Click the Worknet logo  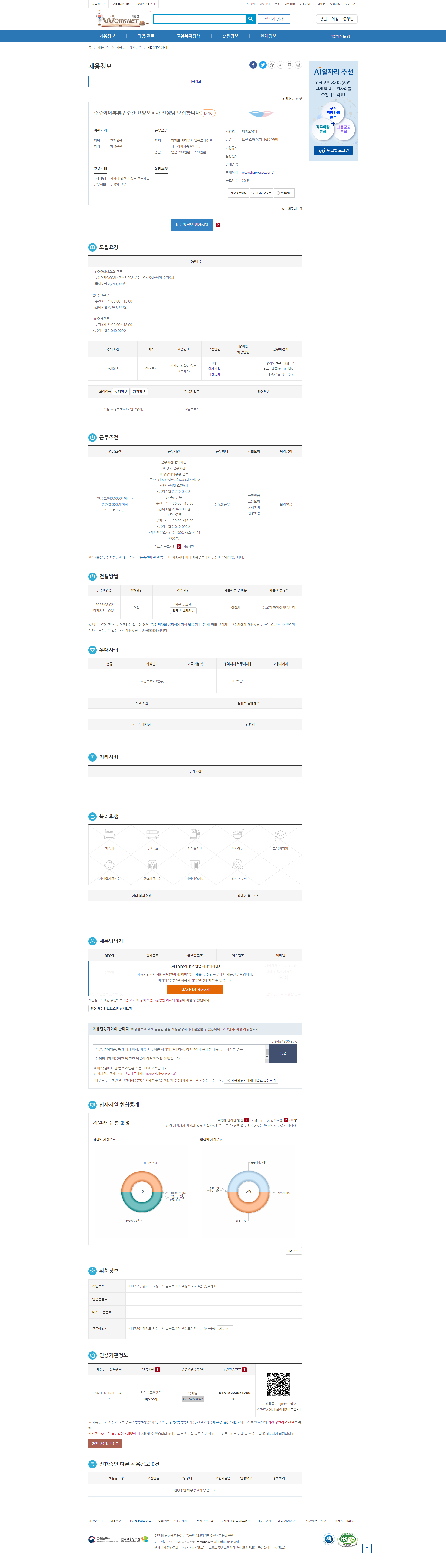[122, 20]
